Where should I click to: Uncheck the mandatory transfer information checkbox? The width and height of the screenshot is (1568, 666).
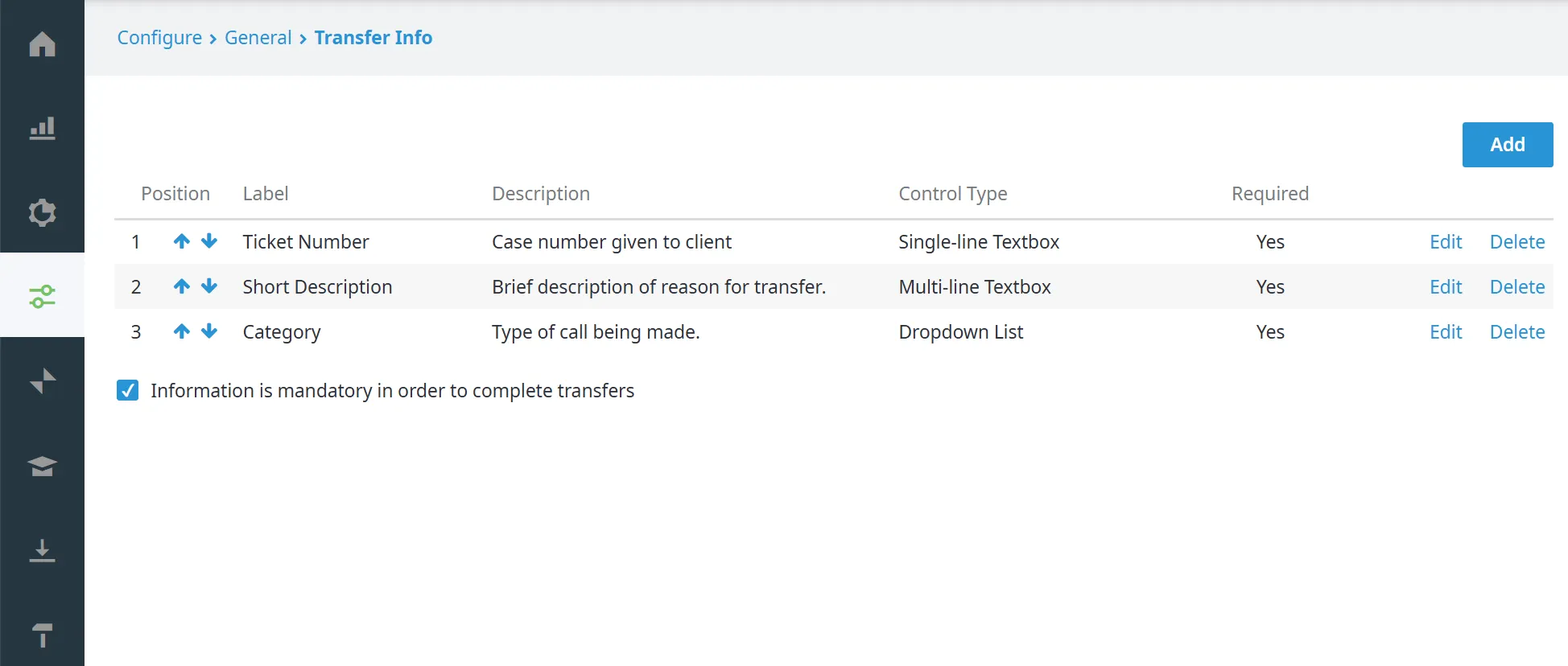click(x=127, y=390)
